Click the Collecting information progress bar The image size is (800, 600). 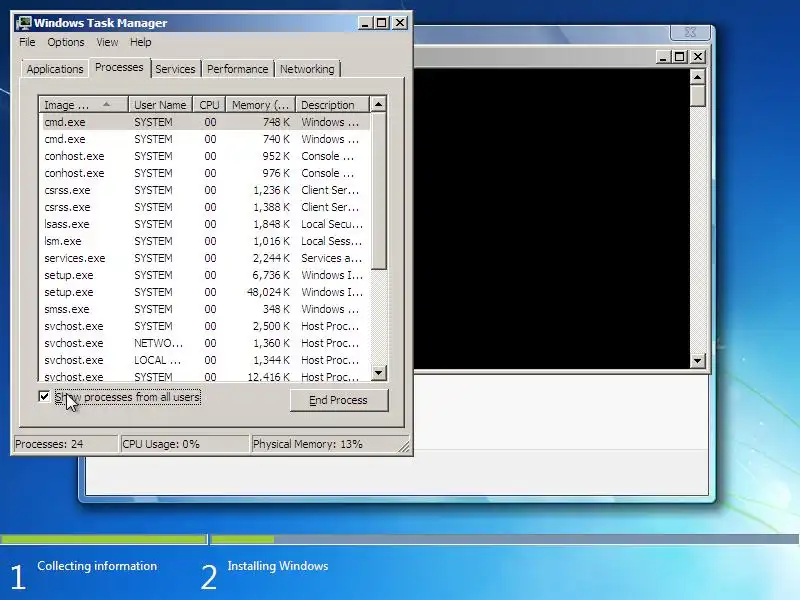[104, 539]
